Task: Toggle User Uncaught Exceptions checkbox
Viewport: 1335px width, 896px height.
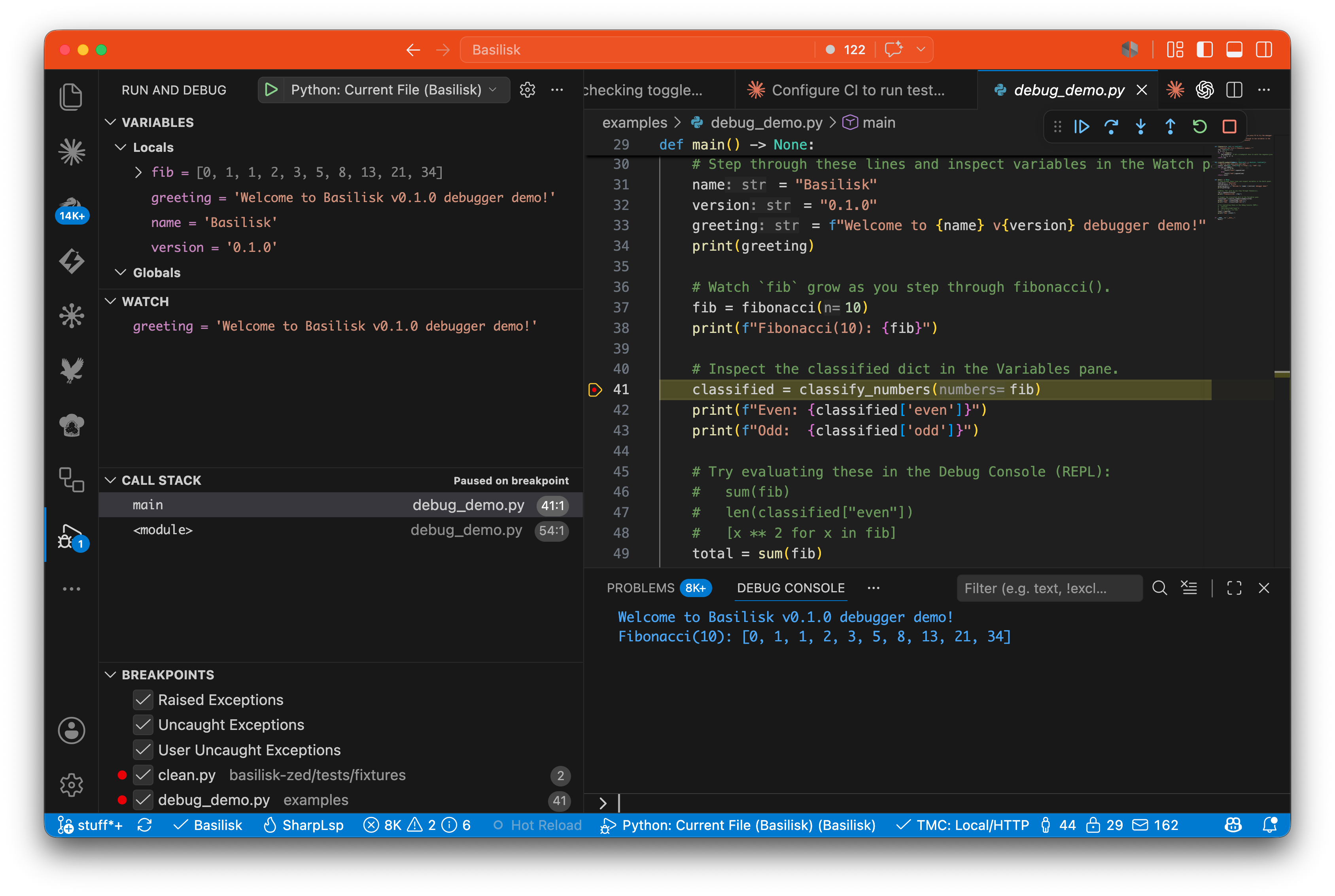Action: [143, 750]
